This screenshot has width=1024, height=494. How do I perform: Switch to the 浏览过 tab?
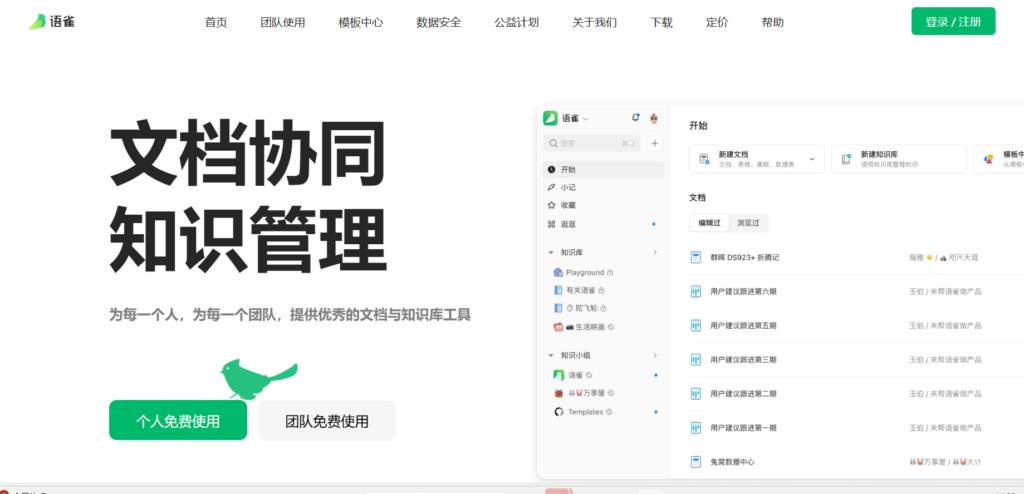pos(748,223)
